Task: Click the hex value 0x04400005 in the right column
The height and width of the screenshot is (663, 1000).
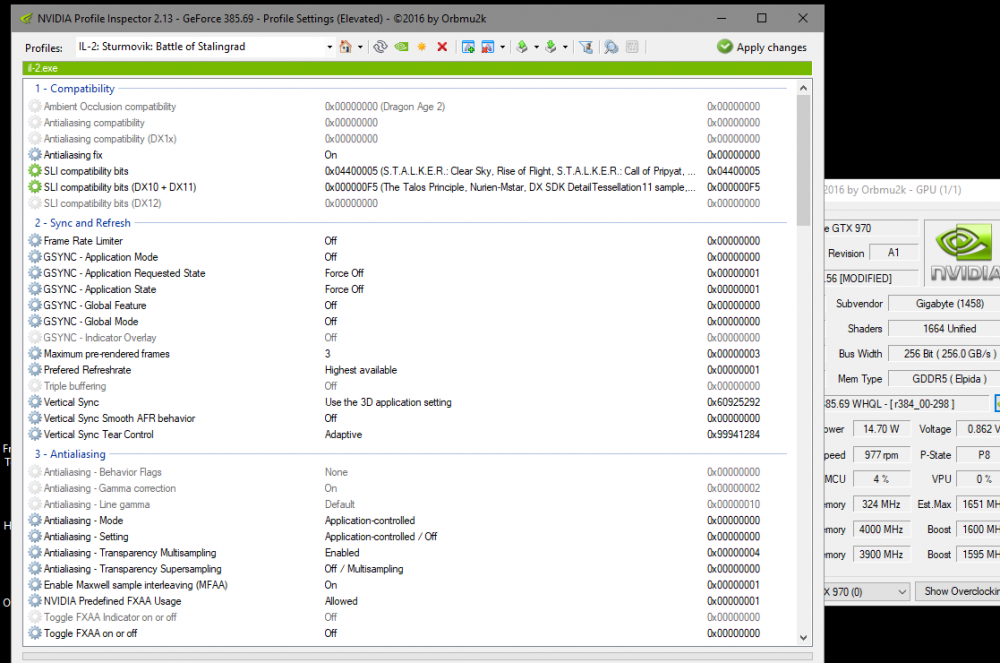Action: 733,171
